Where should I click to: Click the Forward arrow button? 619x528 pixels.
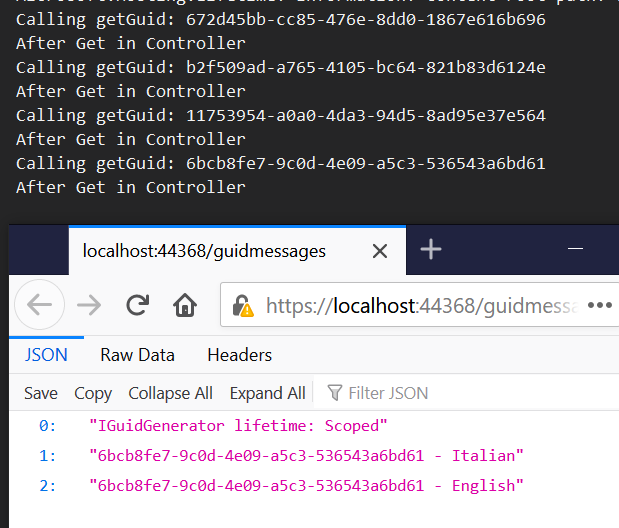tap(89, 305)
